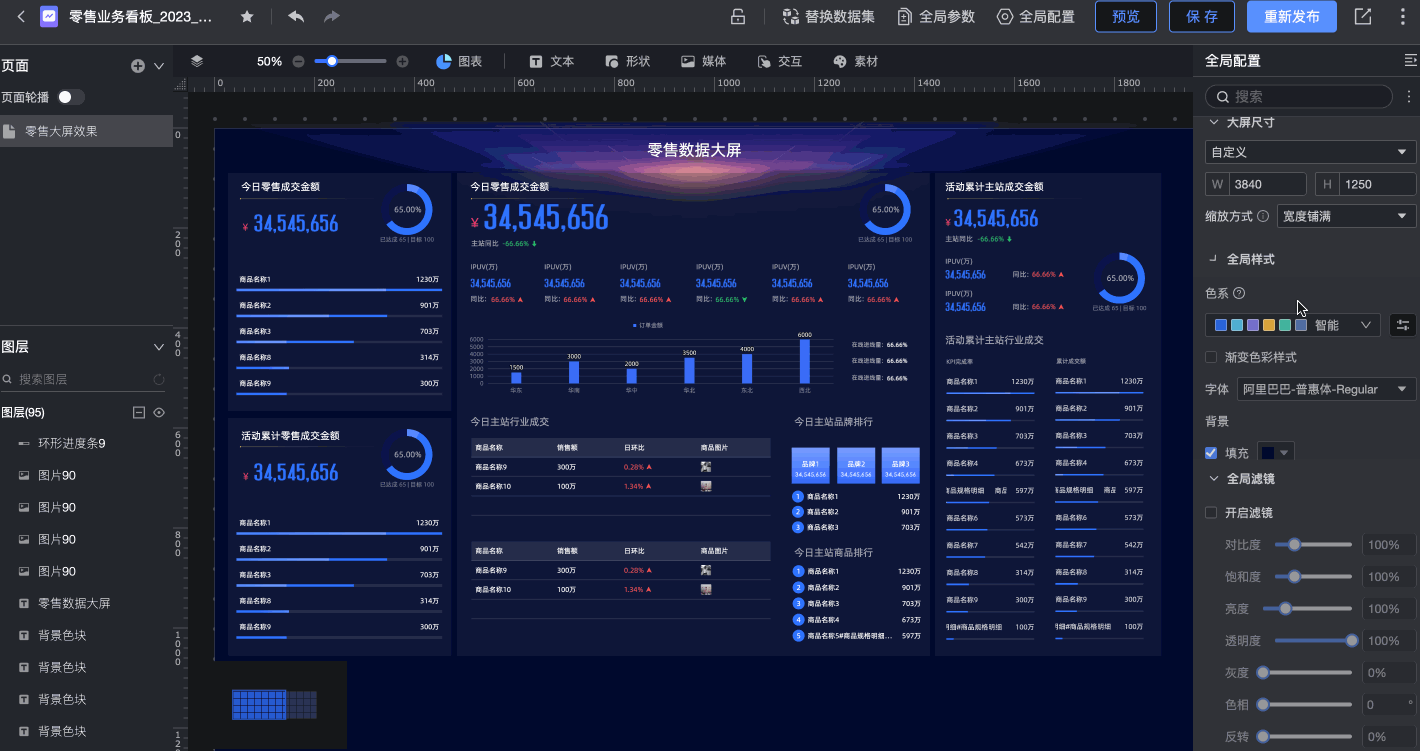The image size is (1420, 751).
Task: Open 全局参数 global parameters
Action: pos(936,17)
